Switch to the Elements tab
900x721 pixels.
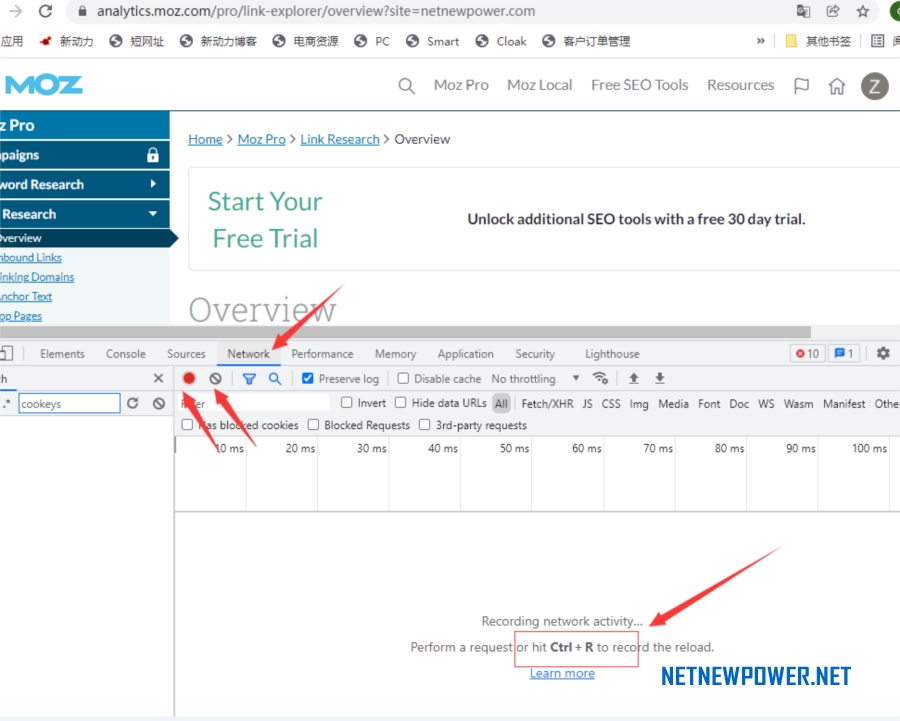click(62, 354)
